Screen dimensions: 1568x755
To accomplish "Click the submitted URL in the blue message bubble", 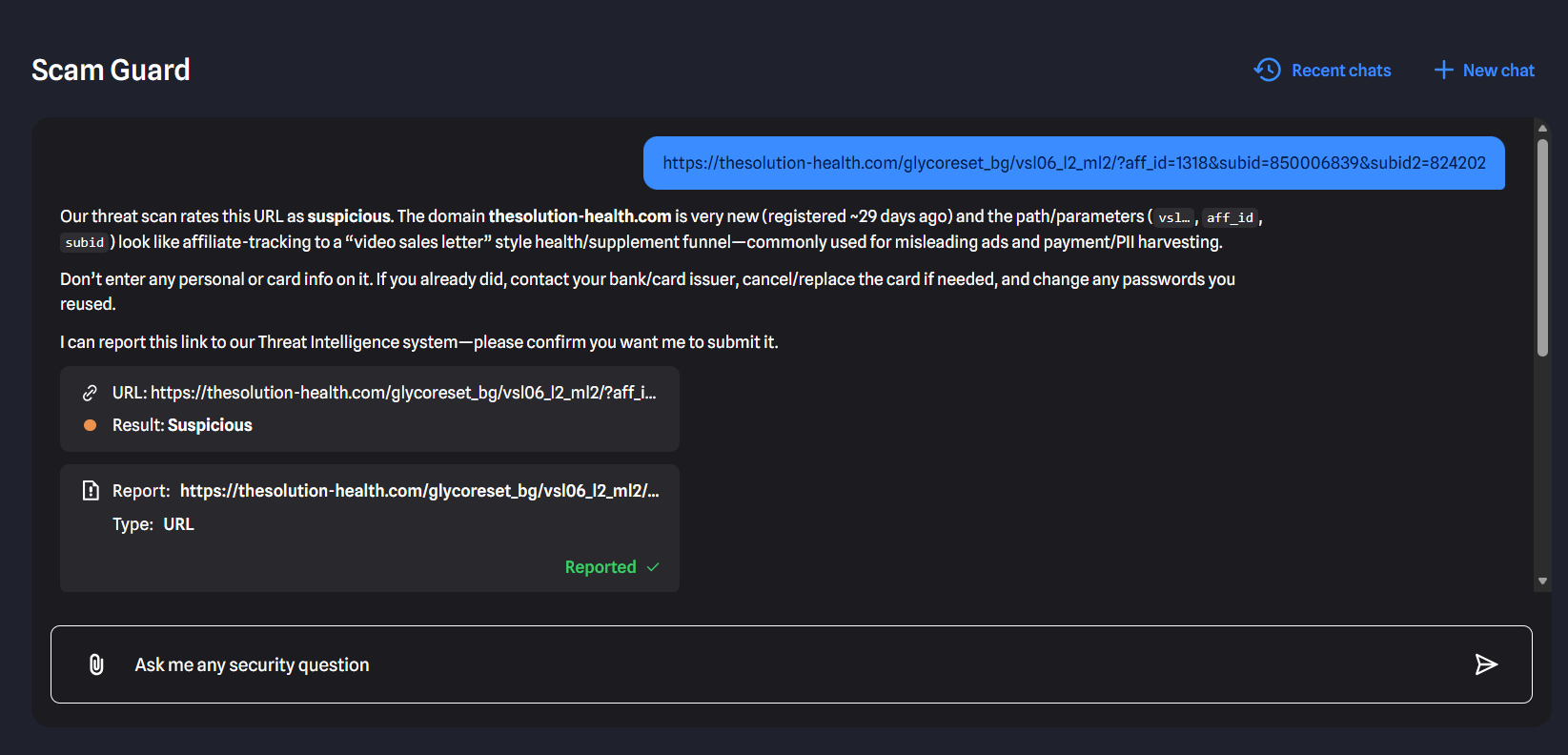I will point(1074,163).
